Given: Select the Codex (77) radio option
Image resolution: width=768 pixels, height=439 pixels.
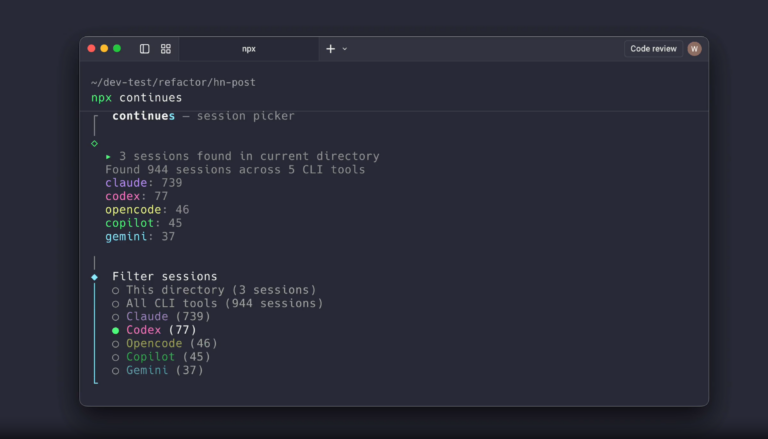Looking at the screenshot, I should (x=154, y=330).
